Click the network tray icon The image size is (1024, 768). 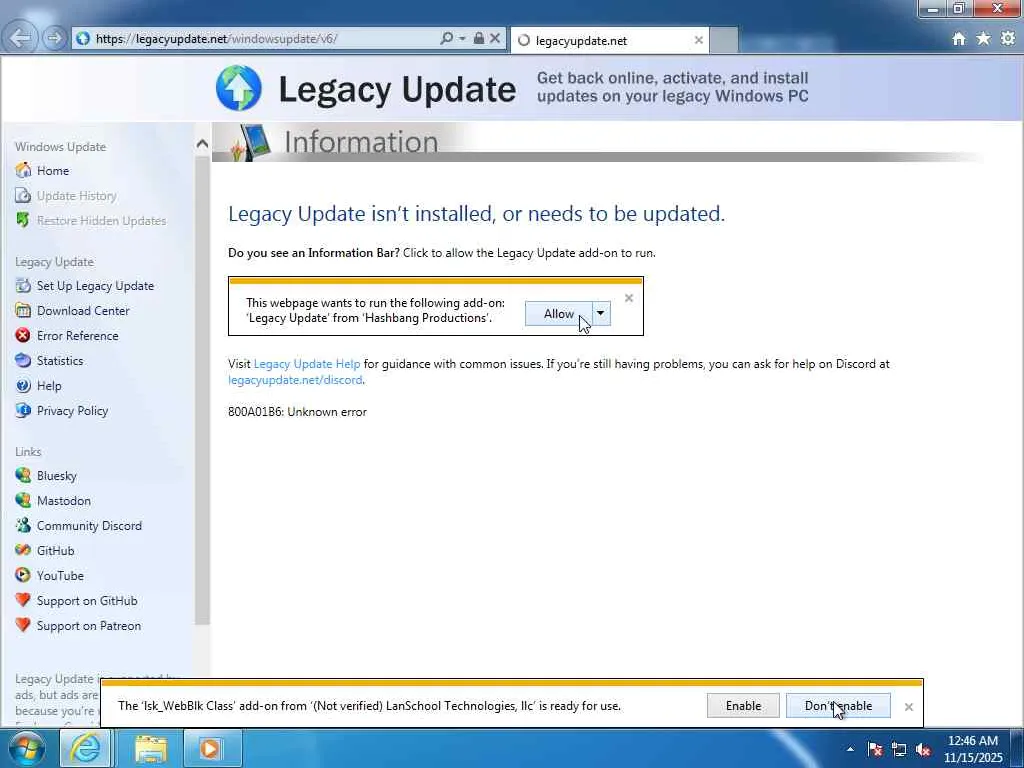click(x=899, y=749)
